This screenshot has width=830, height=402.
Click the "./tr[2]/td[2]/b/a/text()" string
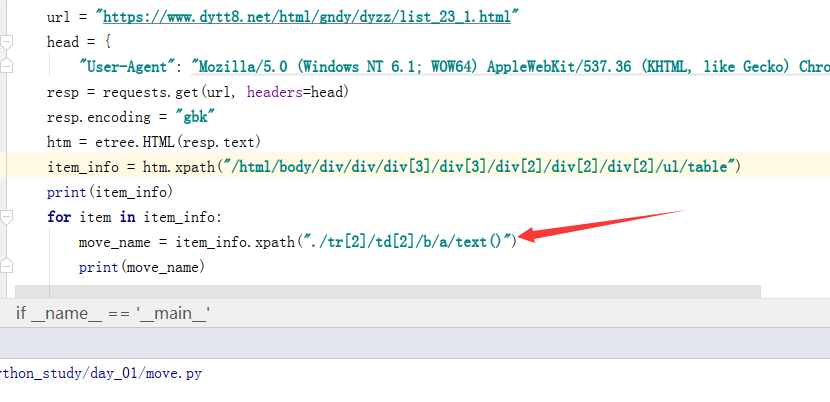(x=410, y=242)
